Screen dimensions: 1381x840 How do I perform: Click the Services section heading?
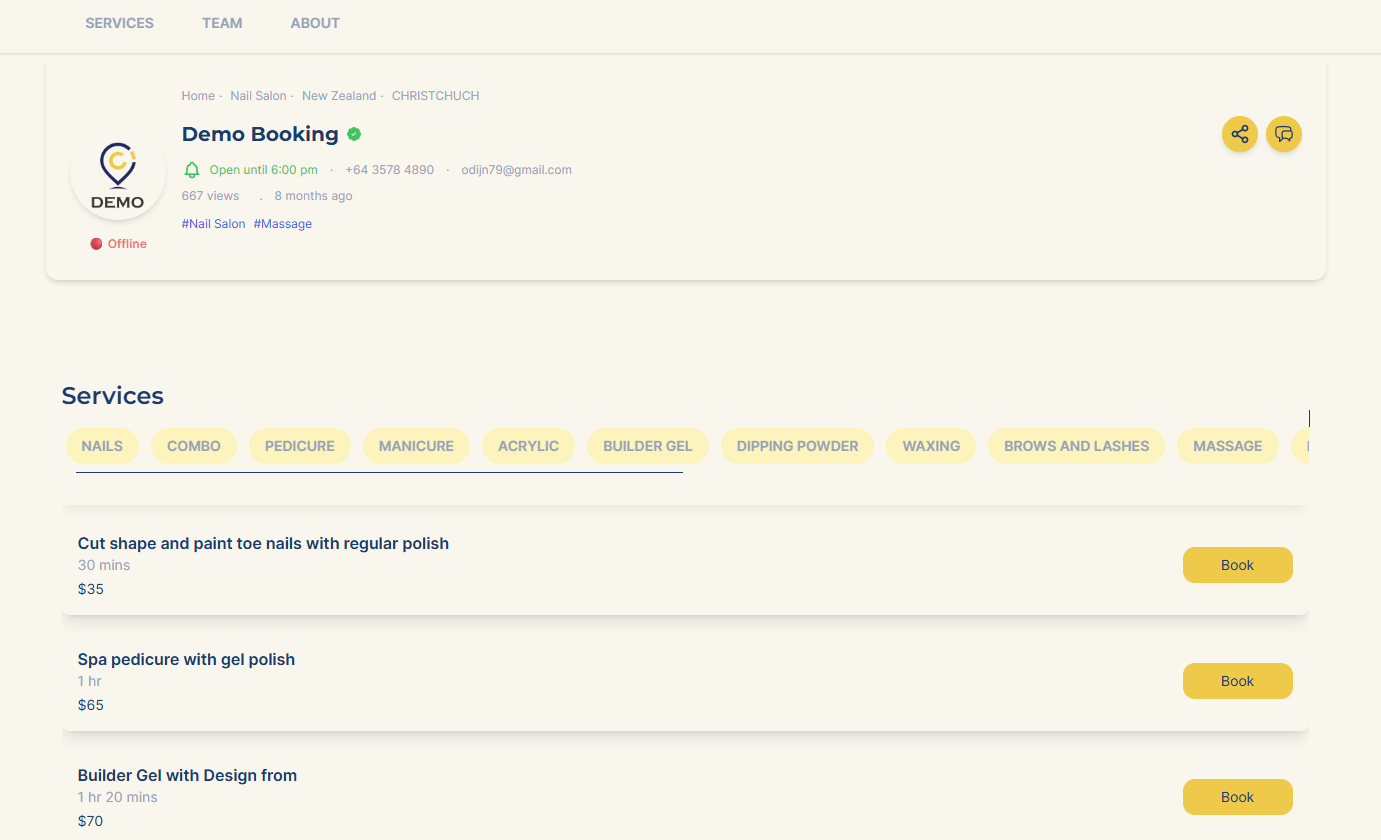[x=113, y=396]
